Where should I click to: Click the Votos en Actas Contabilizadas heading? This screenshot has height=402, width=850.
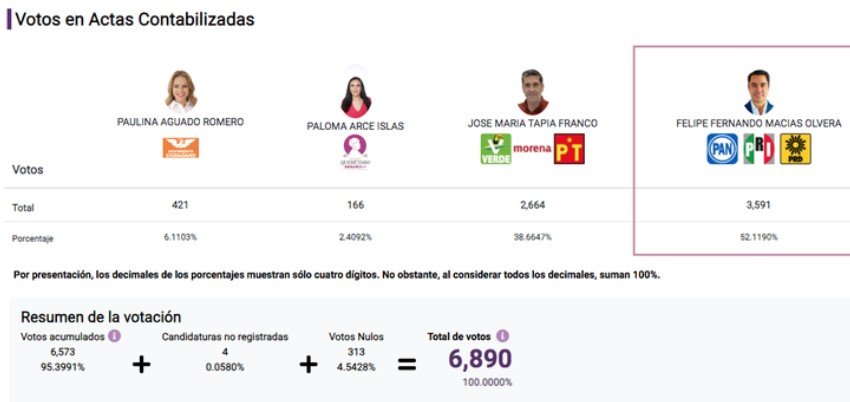[135, 19]
